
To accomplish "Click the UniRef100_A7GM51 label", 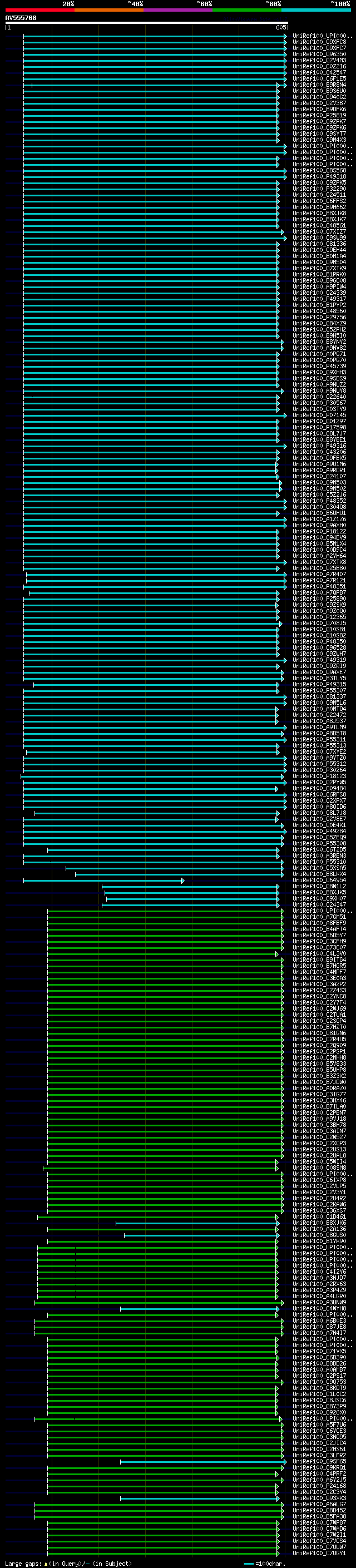I will click(x=319, y=917).
